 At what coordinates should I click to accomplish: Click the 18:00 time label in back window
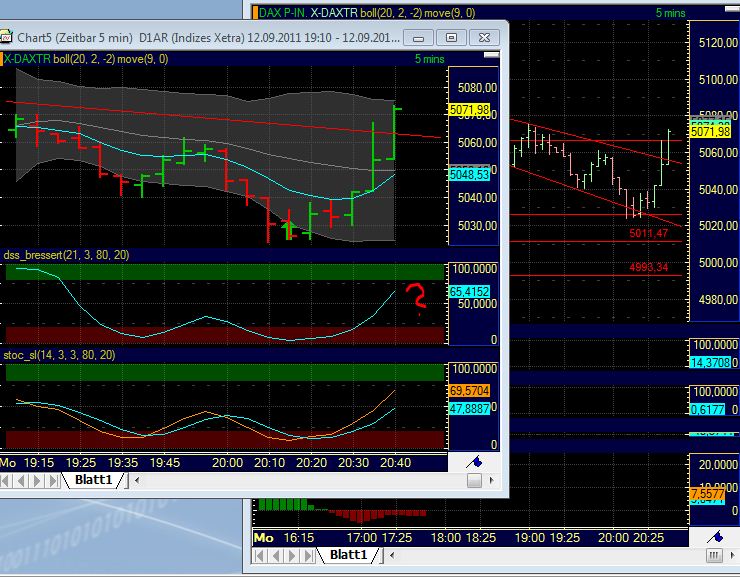click(x=446, y=537)
